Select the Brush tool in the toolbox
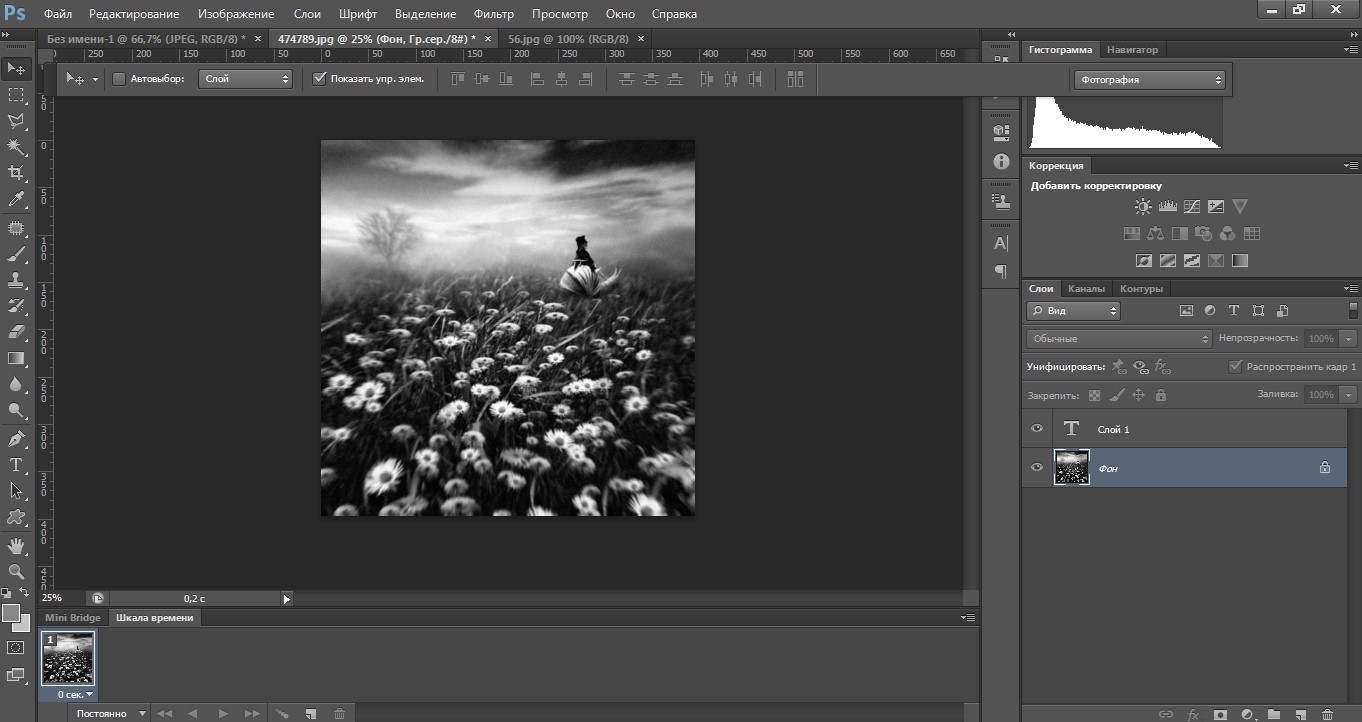 click(x=16, y=255)
